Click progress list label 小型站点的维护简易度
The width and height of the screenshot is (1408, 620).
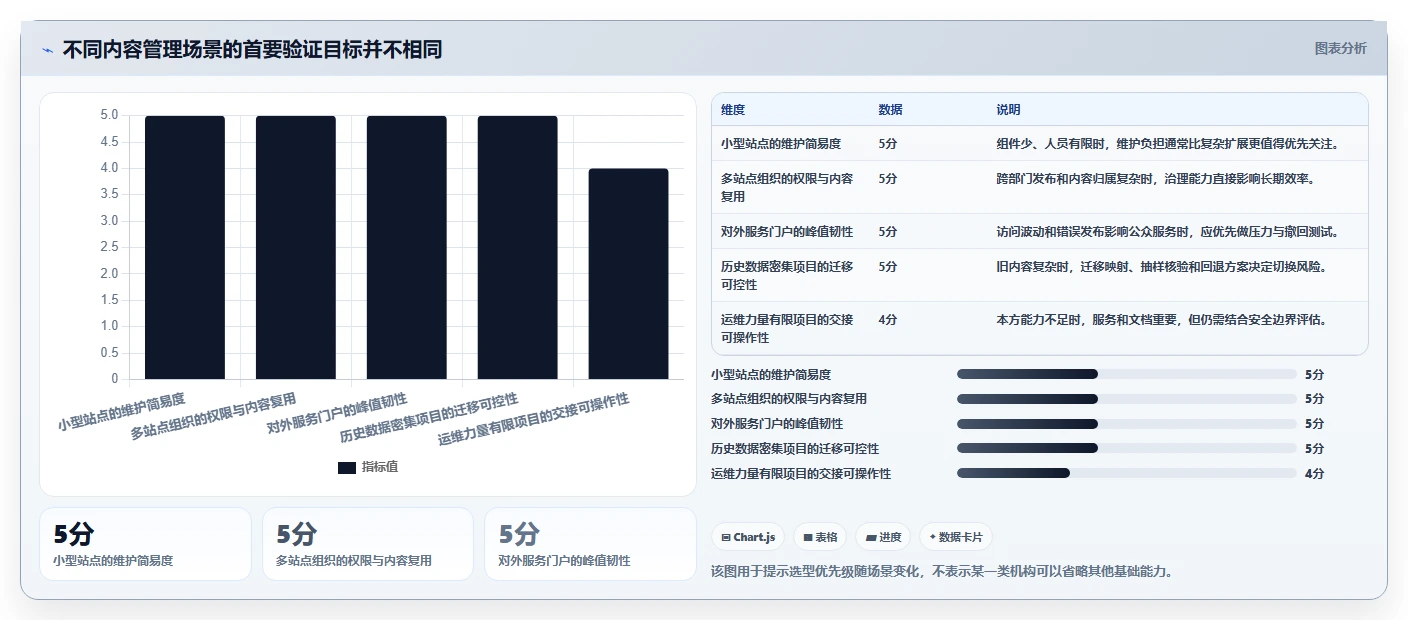pos(771,374)
